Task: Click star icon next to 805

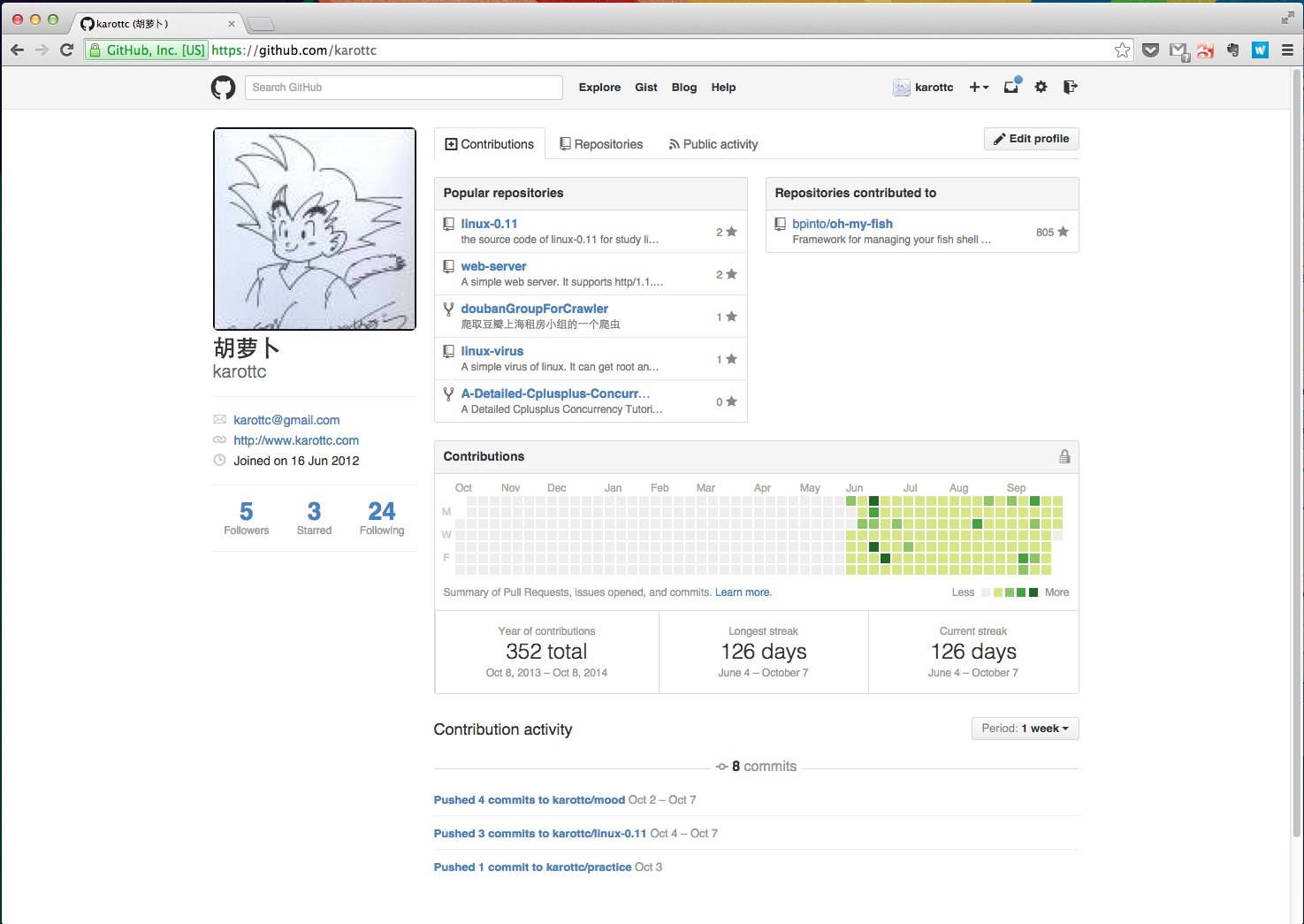Action: pos(1063,232)
